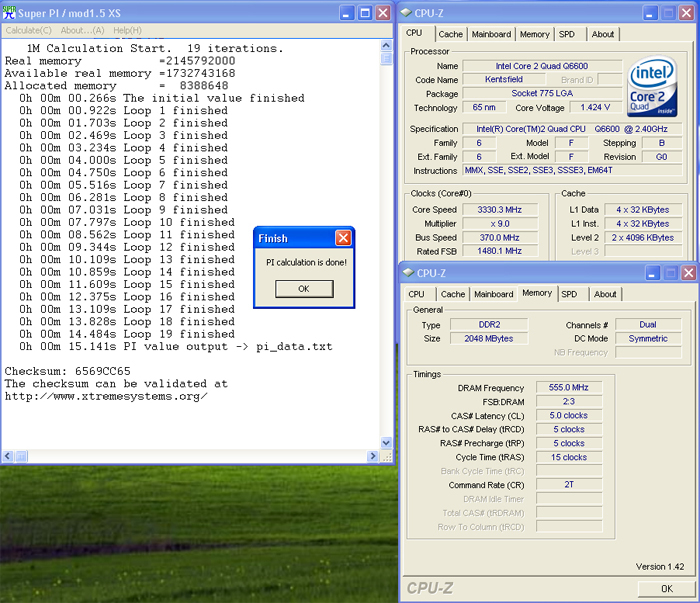Select the Mainboard tab in top CPU-Z
The height and width of the screenshot is (603, 700).
coord(491,34)
